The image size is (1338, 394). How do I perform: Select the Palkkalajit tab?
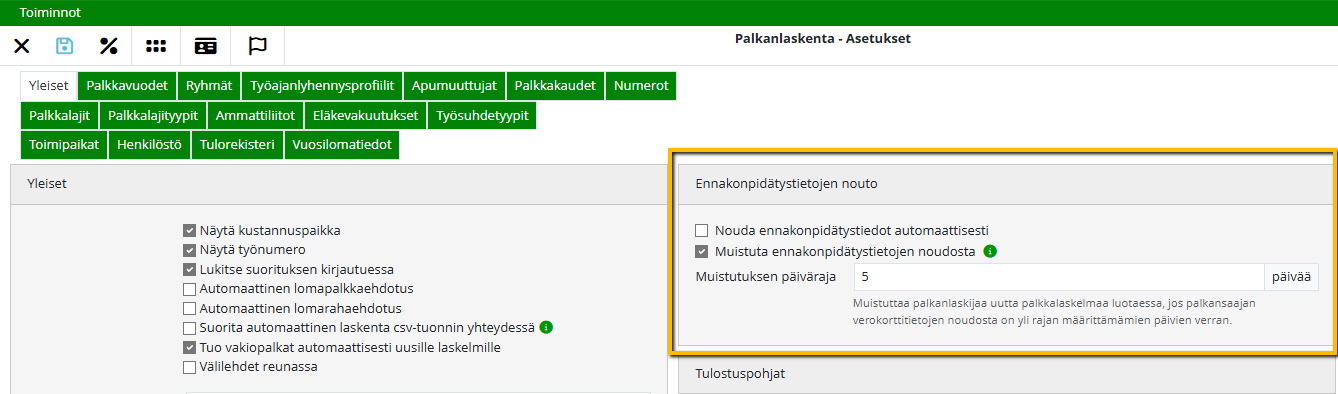(59, 116)
